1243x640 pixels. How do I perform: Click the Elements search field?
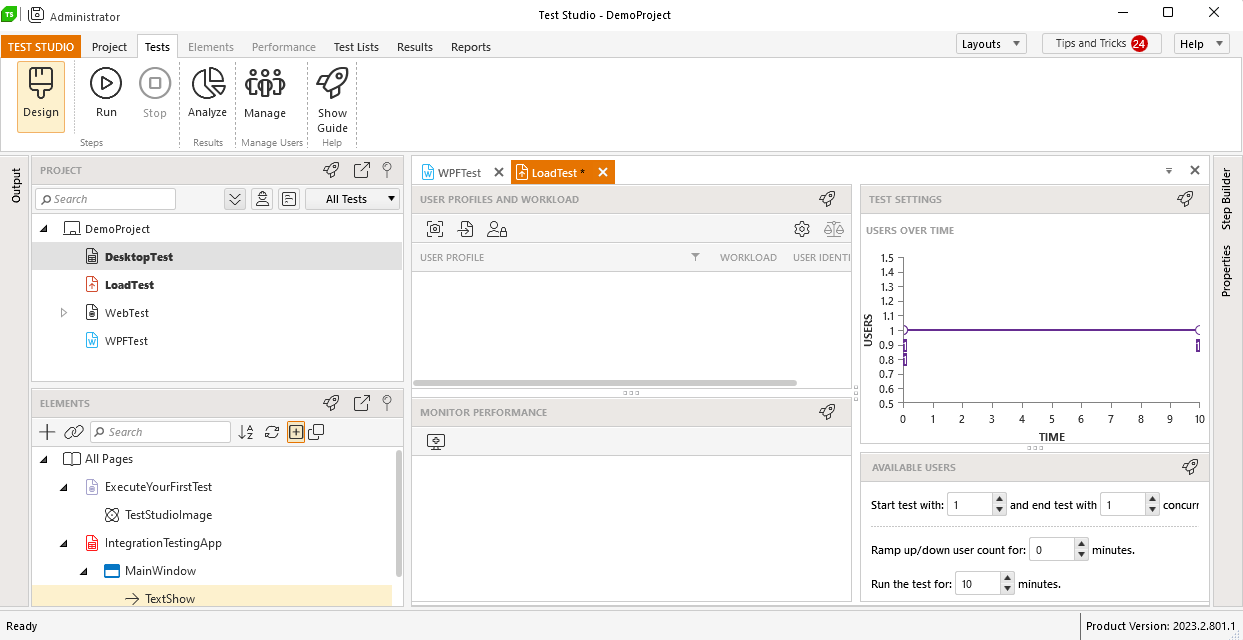pyautogui.click(x=160, y=432)
